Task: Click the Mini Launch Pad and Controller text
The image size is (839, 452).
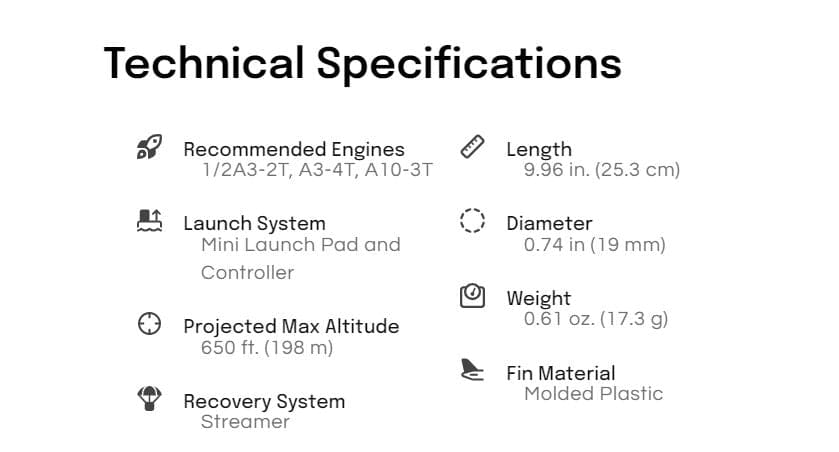Action: click(300, 258)
